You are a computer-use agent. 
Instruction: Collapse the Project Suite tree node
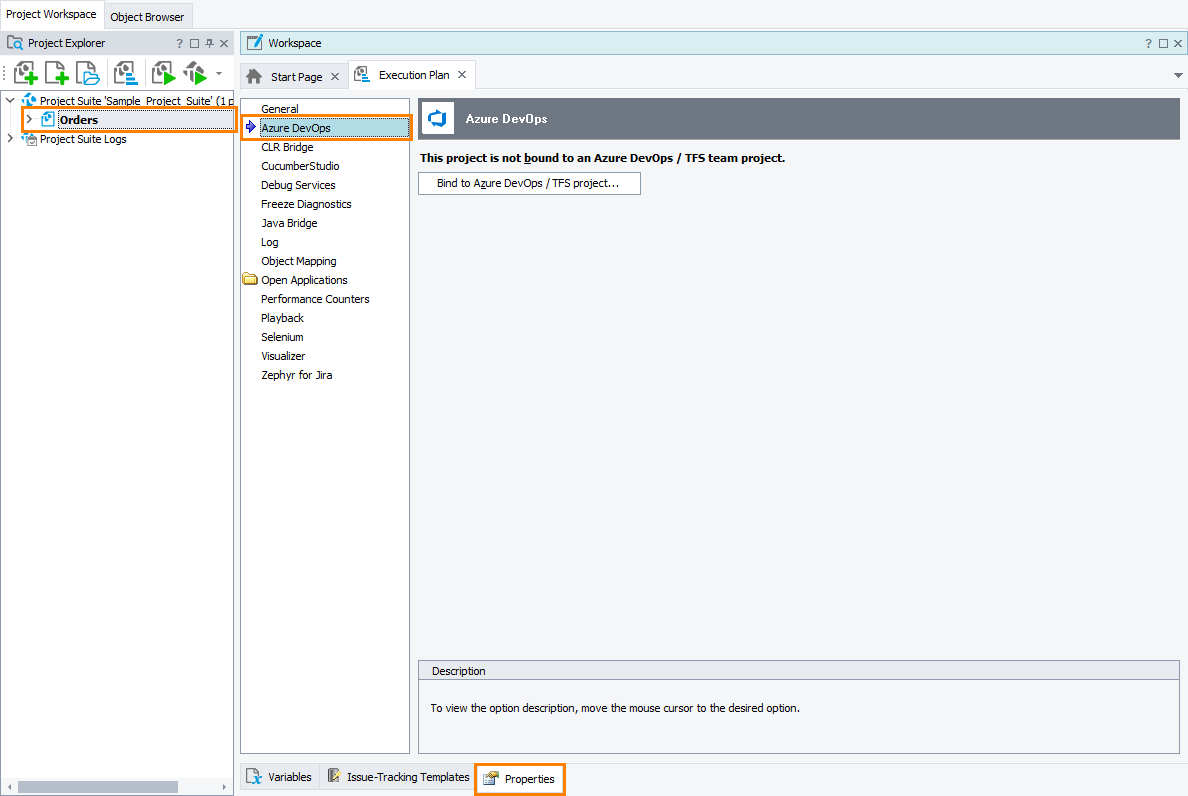click(x=9, y=100)
